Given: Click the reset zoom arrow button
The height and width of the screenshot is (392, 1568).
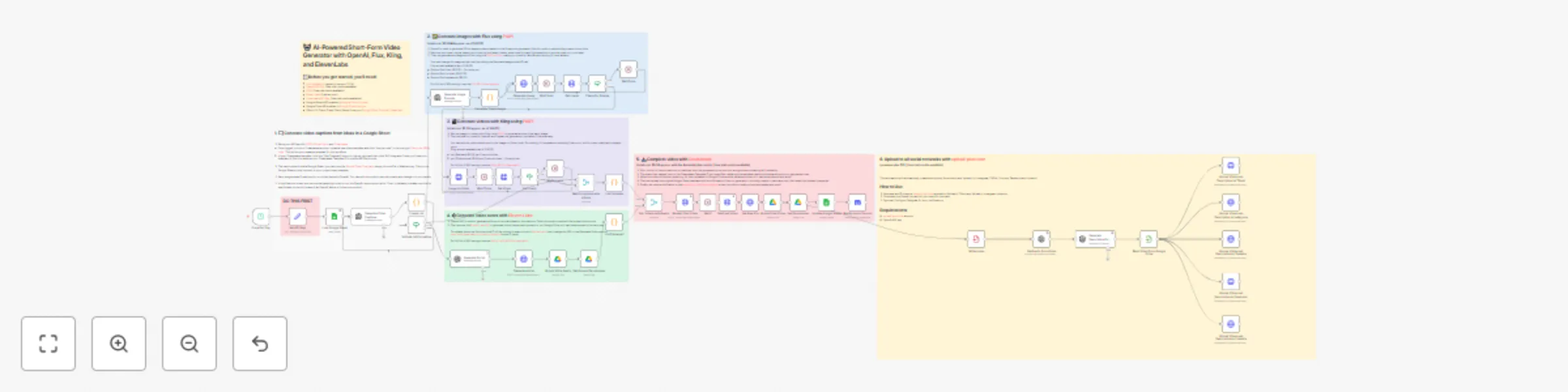Looking at the screenshot, I should [260, 344].
